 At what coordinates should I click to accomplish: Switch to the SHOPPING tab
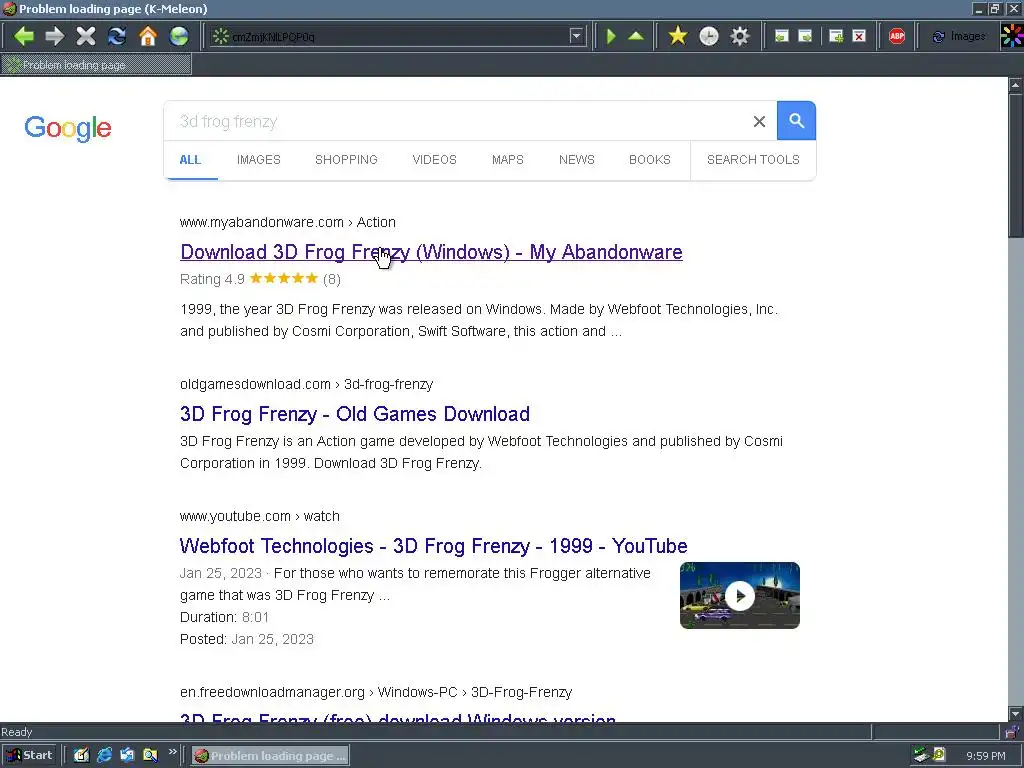point(346,160)
